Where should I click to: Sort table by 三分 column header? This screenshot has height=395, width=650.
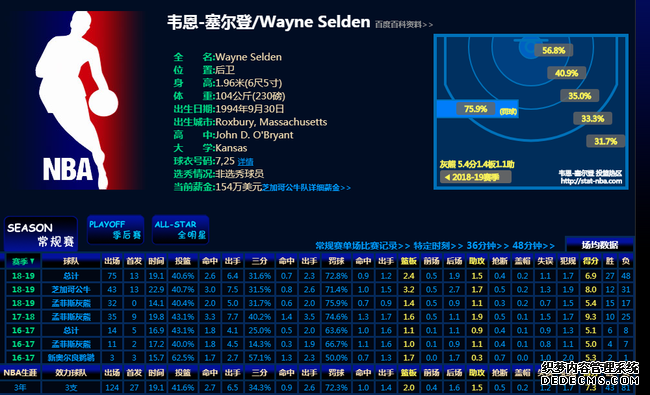[260, 261]
